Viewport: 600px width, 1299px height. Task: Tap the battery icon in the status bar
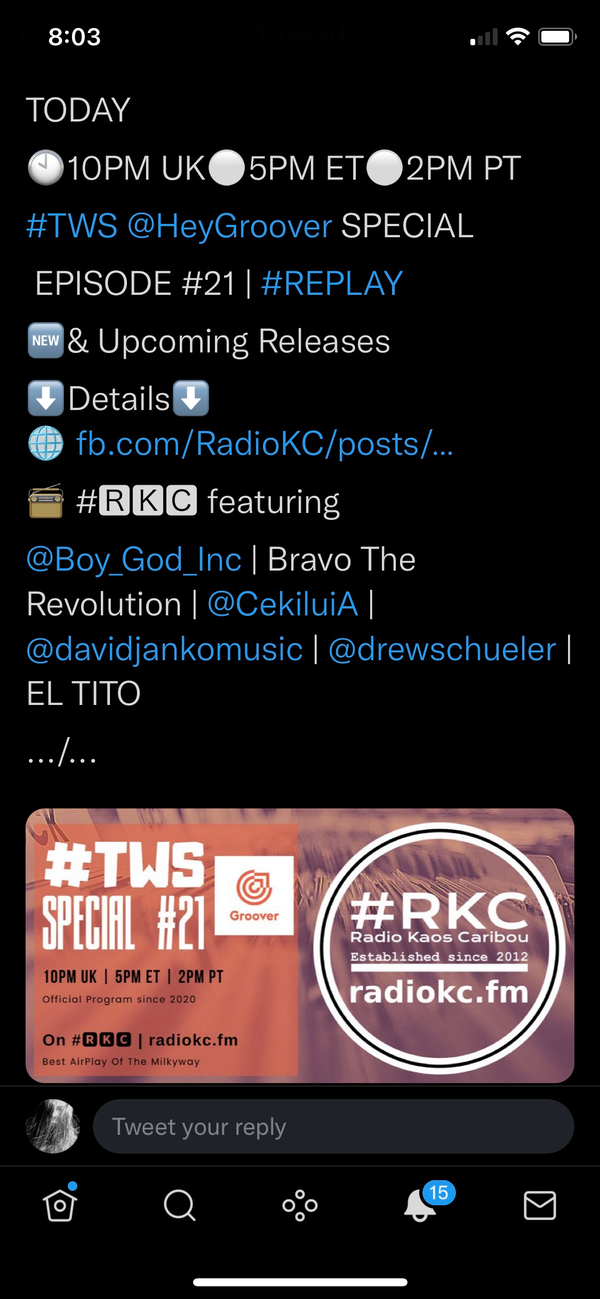[557, 37]
